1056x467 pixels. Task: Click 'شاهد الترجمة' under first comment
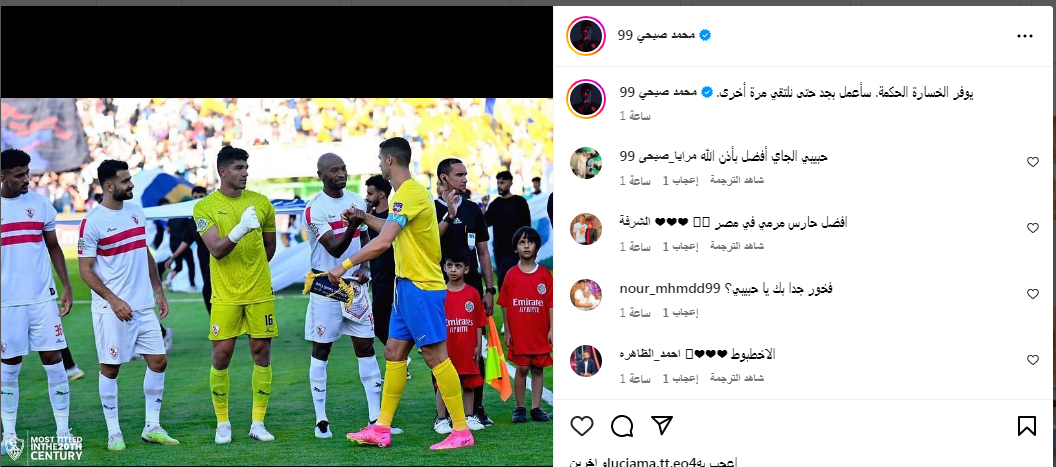737,181
